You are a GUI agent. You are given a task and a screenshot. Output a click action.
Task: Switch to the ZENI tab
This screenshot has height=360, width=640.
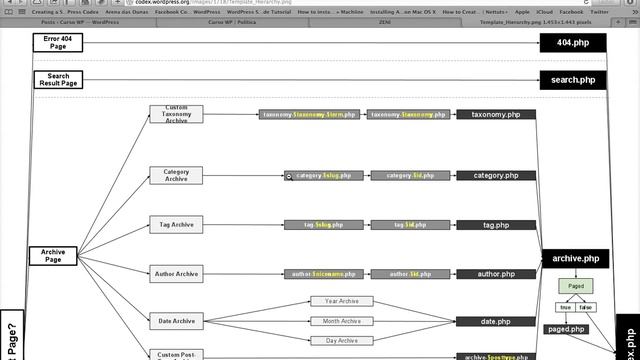385,22
